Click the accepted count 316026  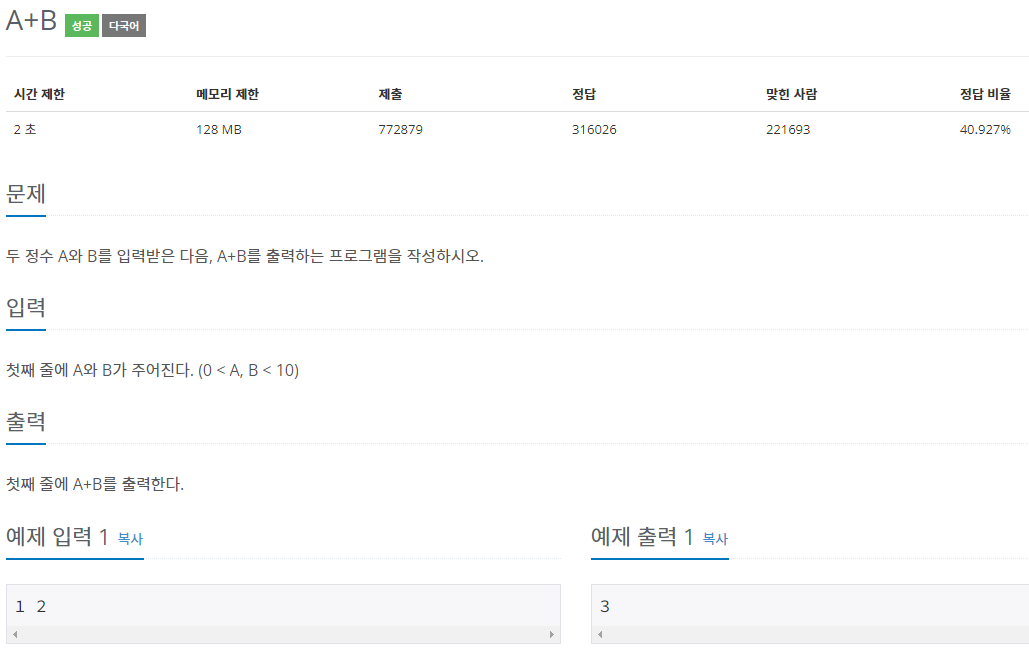tap(594, 129)
